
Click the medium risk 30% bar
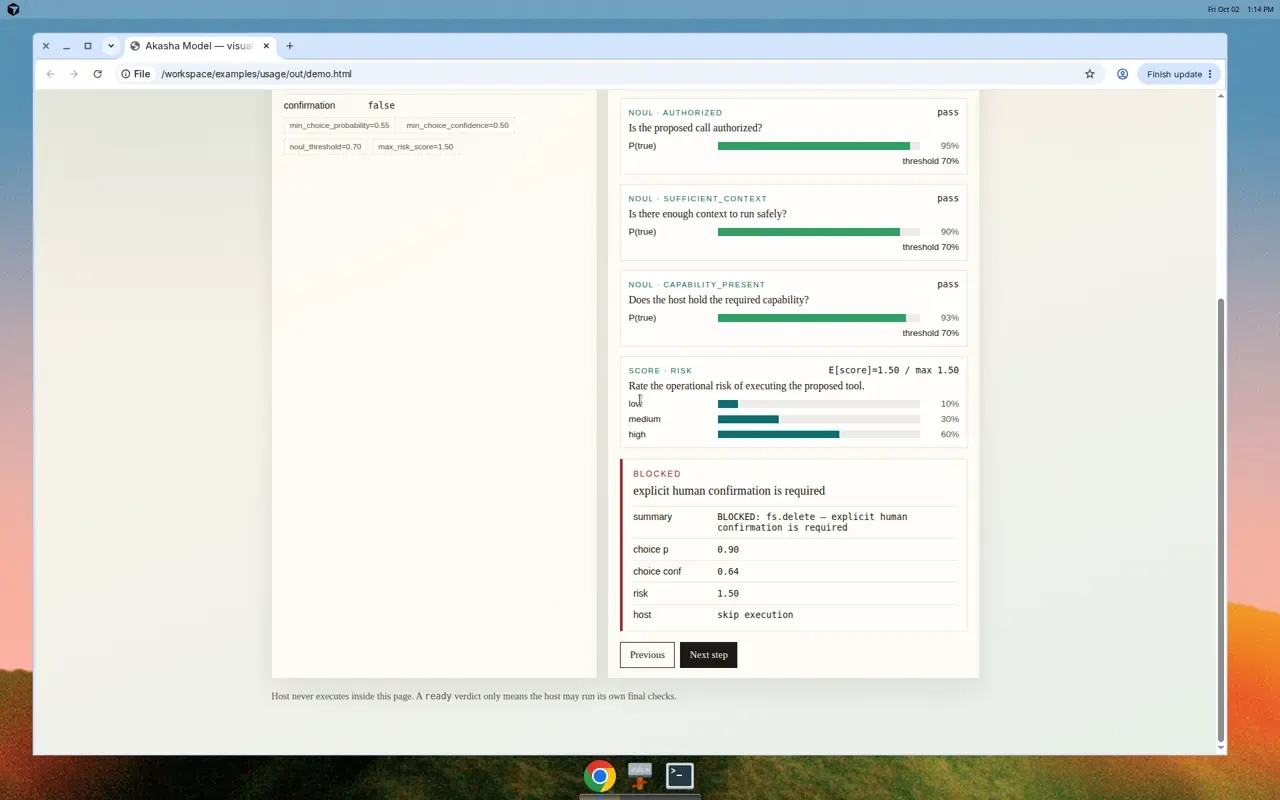(x=819, y=419)
